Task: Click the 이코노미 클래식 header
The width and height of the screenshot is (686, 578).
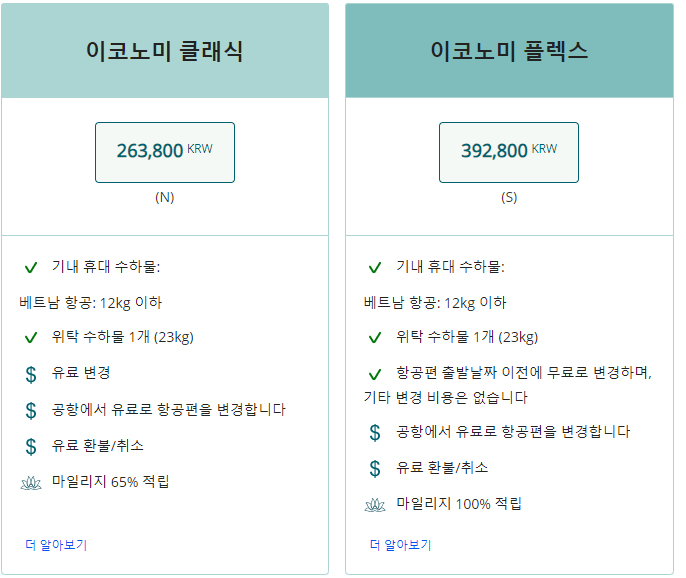Action: coord(165,51)
